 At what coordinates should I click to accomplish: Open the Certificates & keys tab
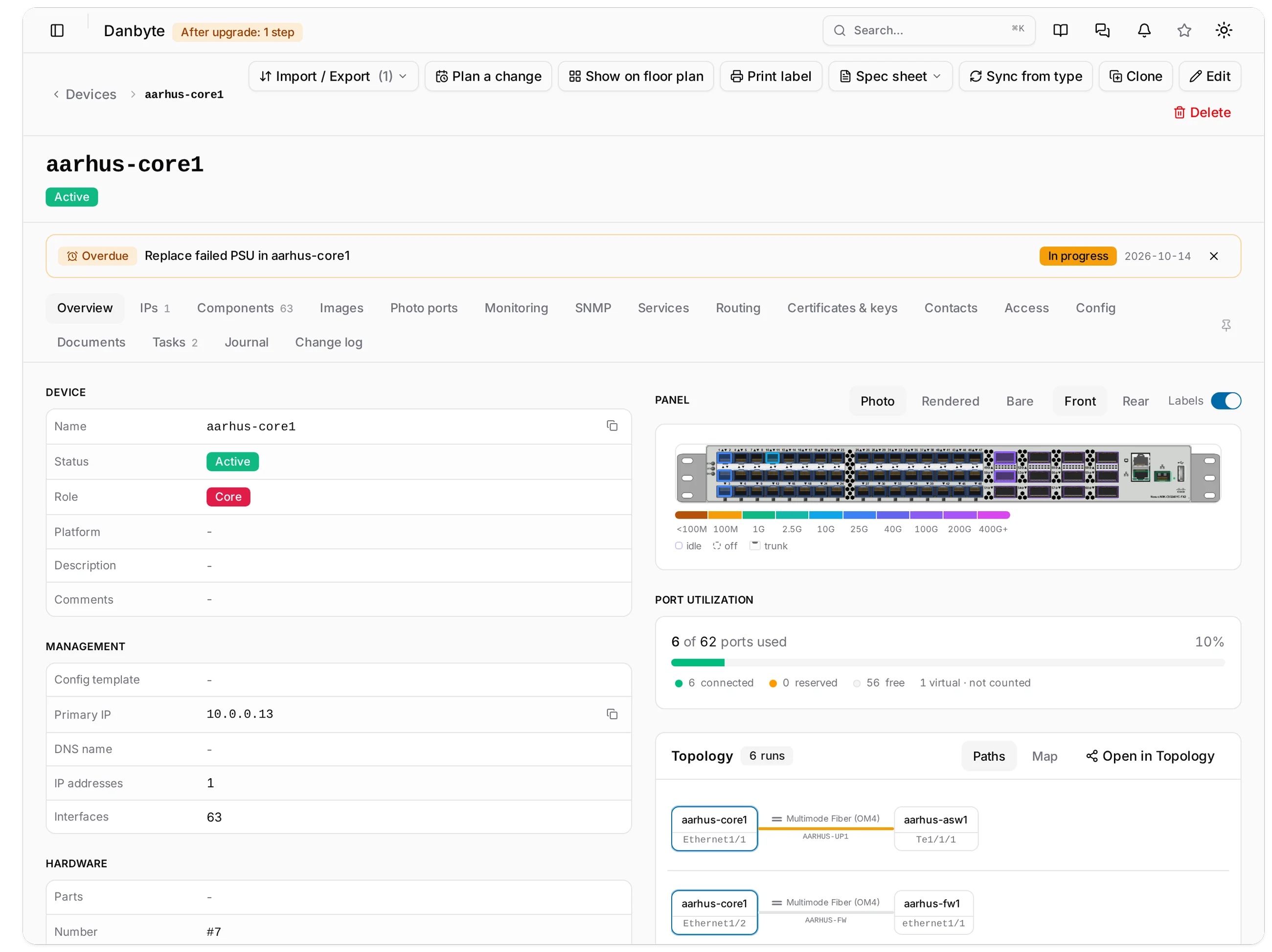[842, 308]
